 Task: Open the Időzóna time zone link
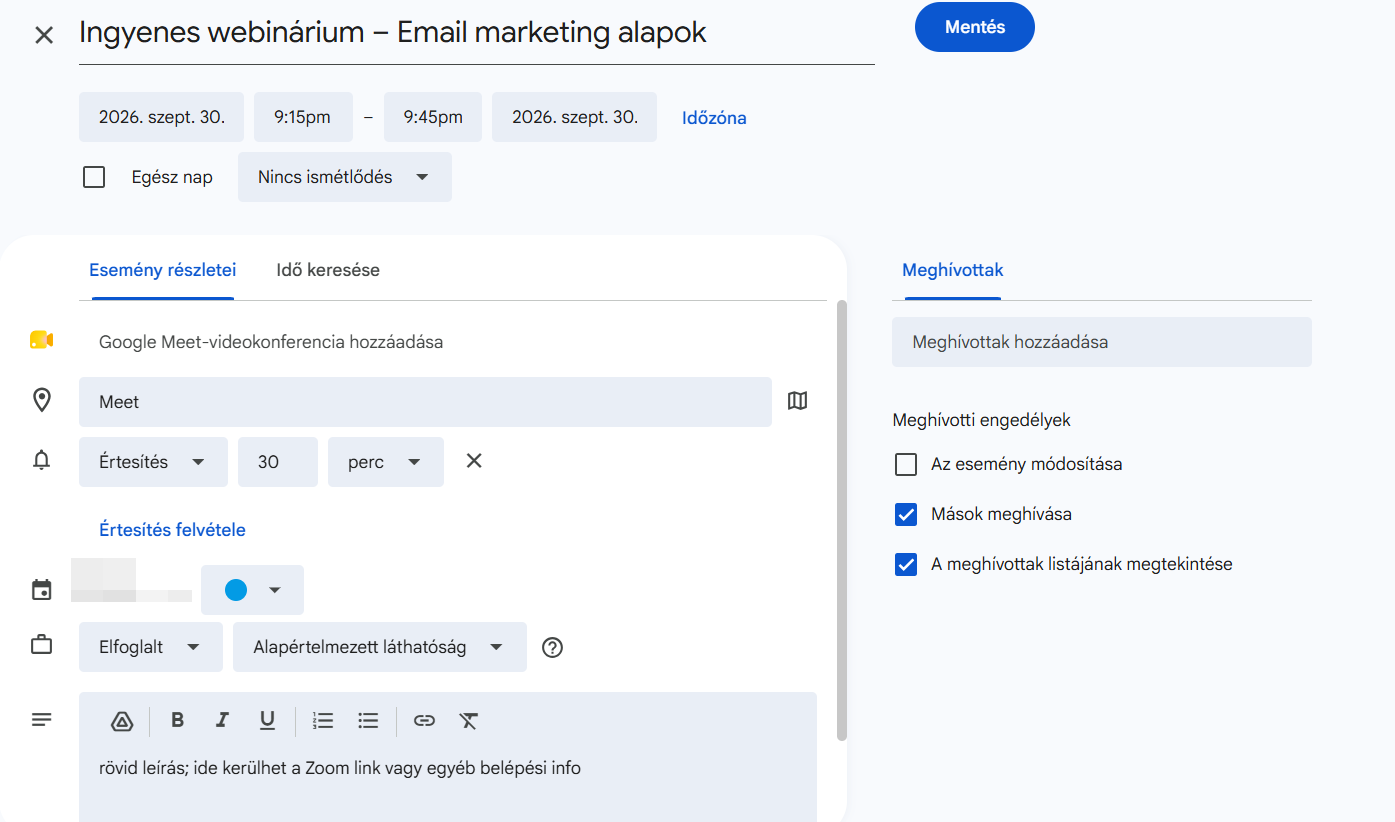(714, 117)
